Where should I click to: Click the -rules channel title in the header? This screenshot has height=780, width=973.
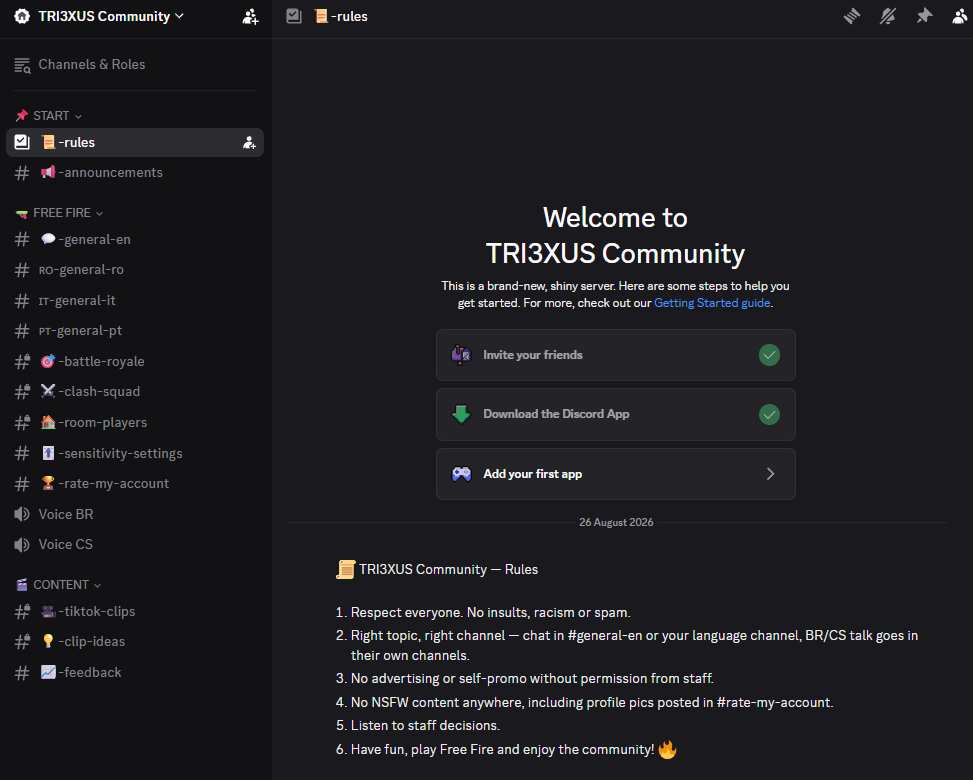341,17
